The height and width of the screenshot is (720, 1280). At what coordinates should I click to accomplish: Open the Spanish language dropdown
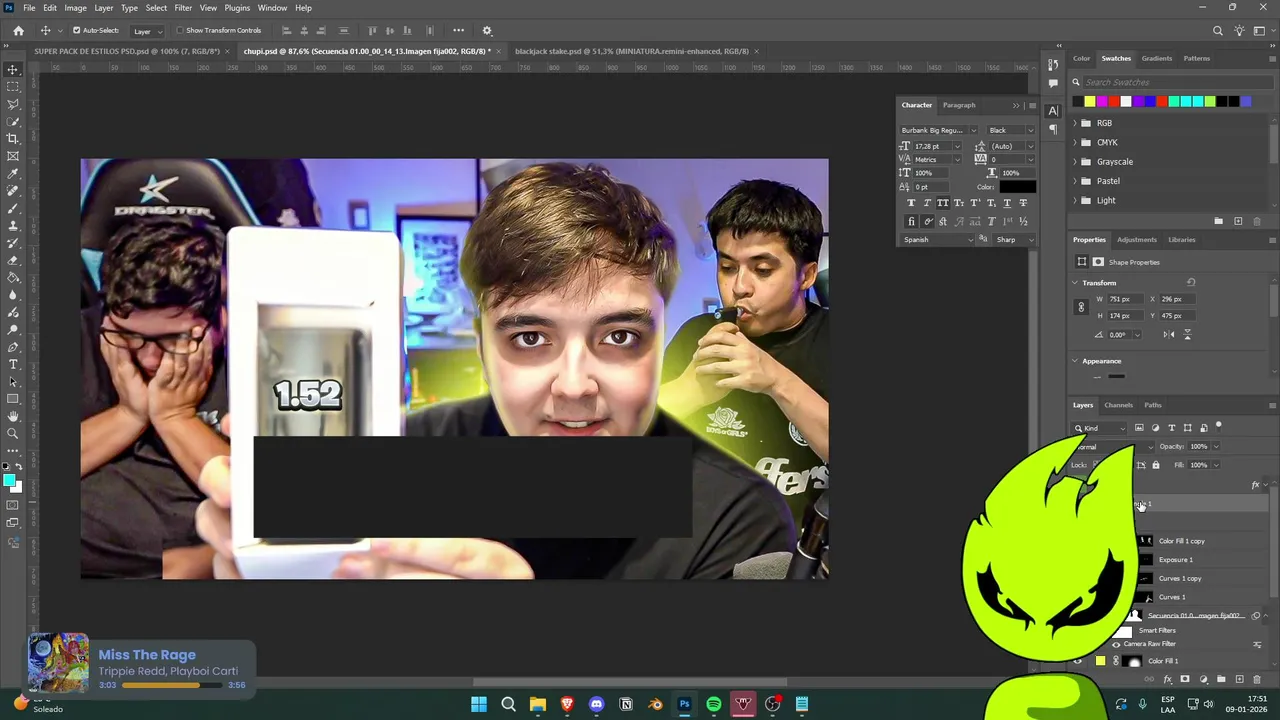(938, 240)
